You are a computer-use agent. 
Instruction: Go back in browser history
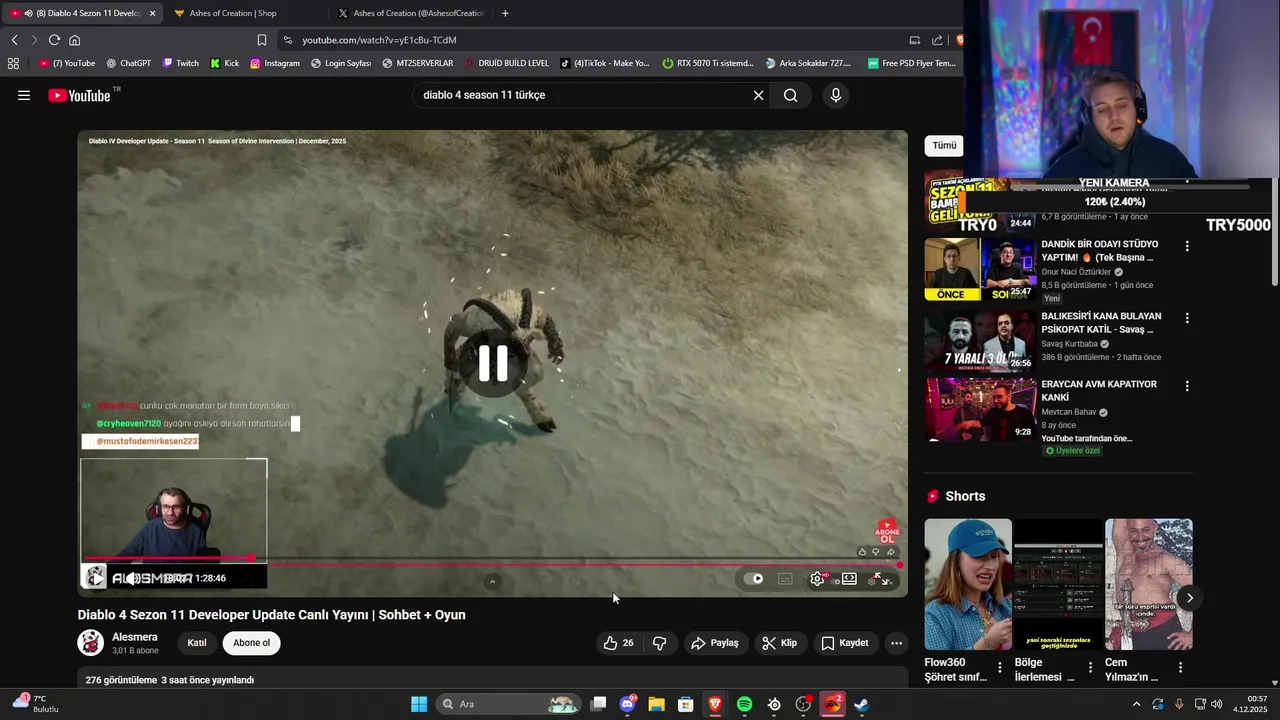pos(14,40)
